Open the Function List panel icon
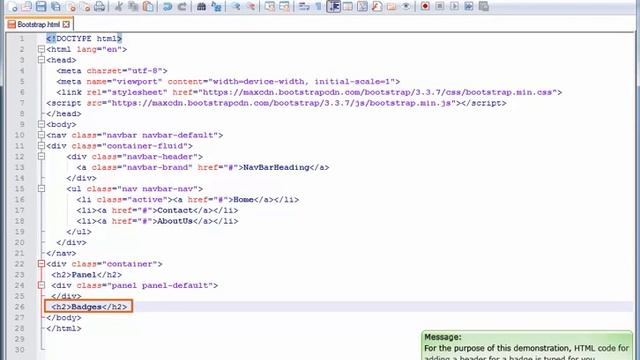The height and width of the screenshot is (360, 640). pos(377,6)
